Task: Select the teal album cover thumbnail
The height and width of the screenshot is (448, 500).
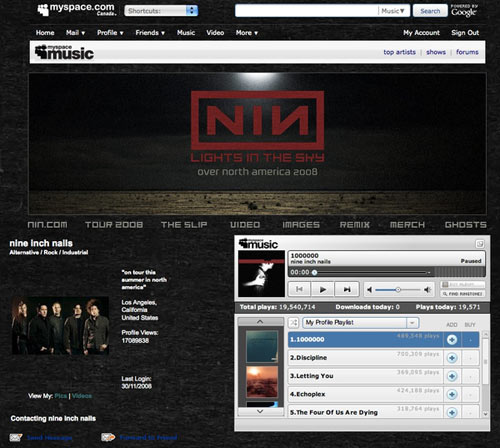Action: [x=262, y=346]
